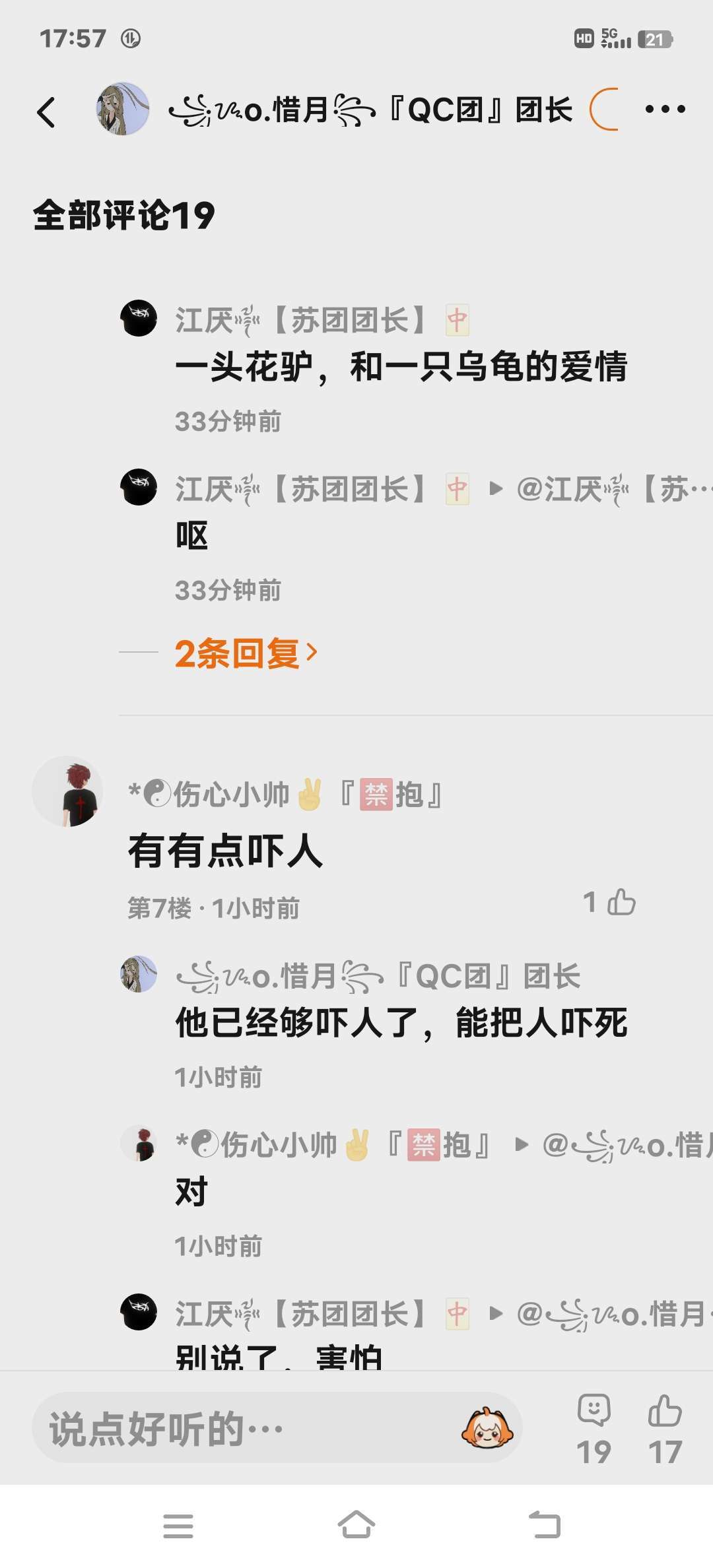
Task: Tap the 中 mahjong badge next to 江厌
Action: point(457,321)
